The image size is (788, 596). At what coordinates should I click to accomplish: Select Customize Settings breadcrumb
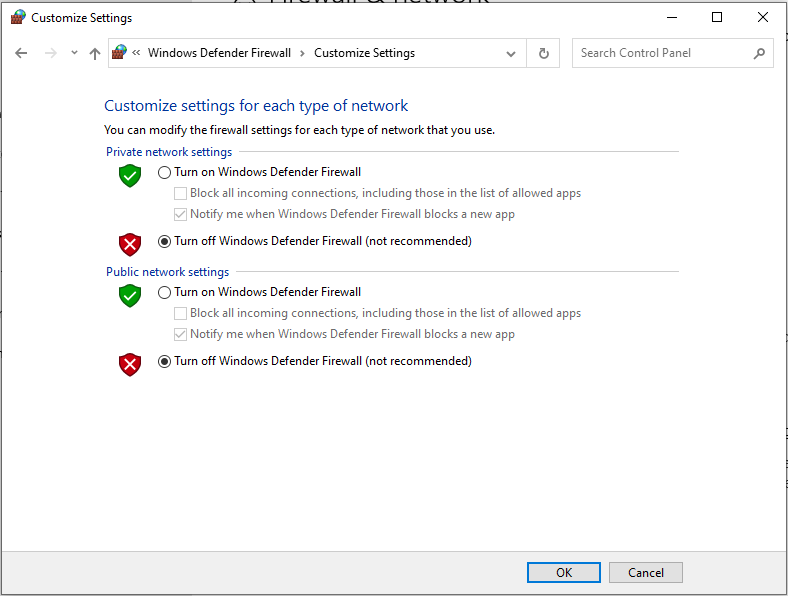tap(364, 53)
